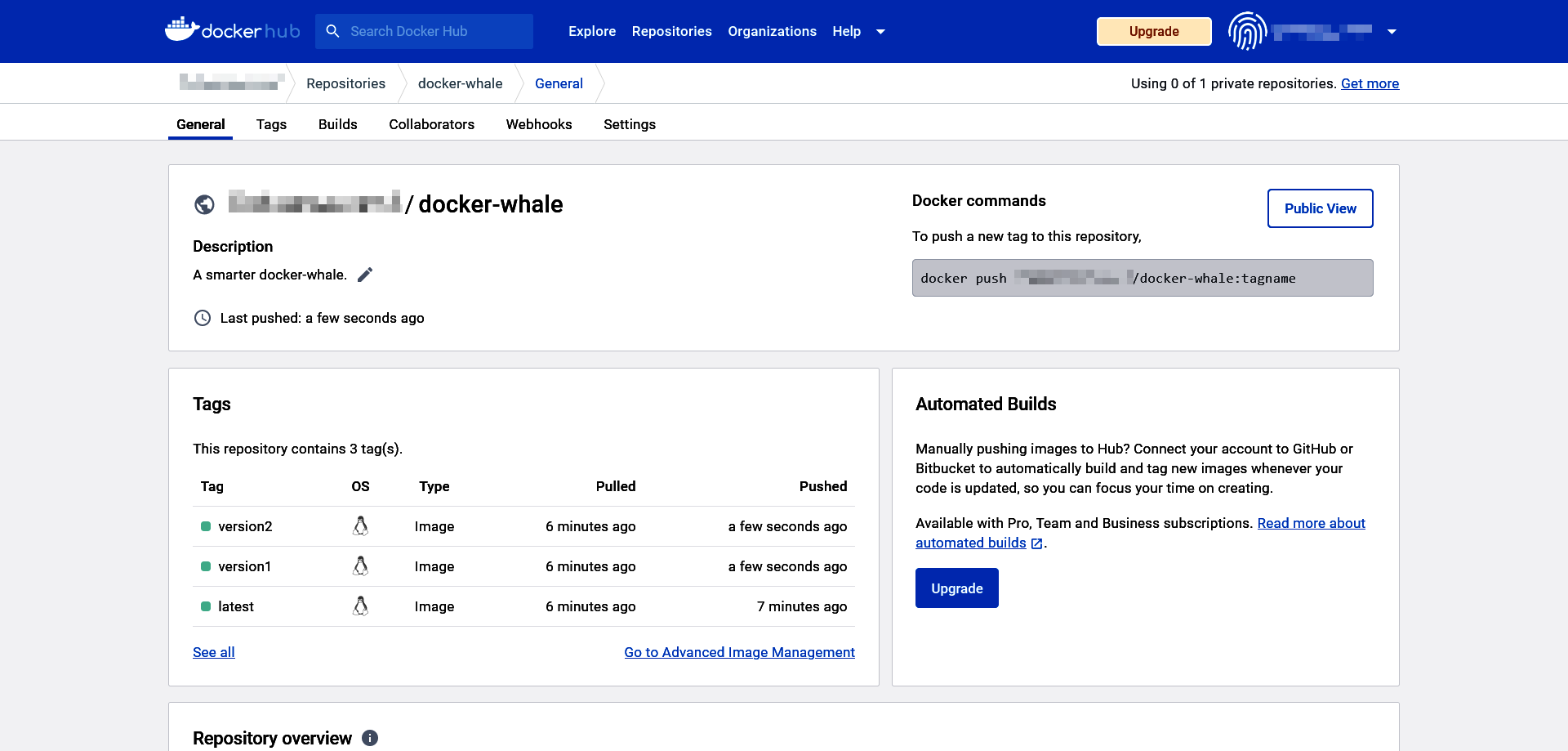Open the Webhooks tab
The image size is (1568, 751).
539,124
